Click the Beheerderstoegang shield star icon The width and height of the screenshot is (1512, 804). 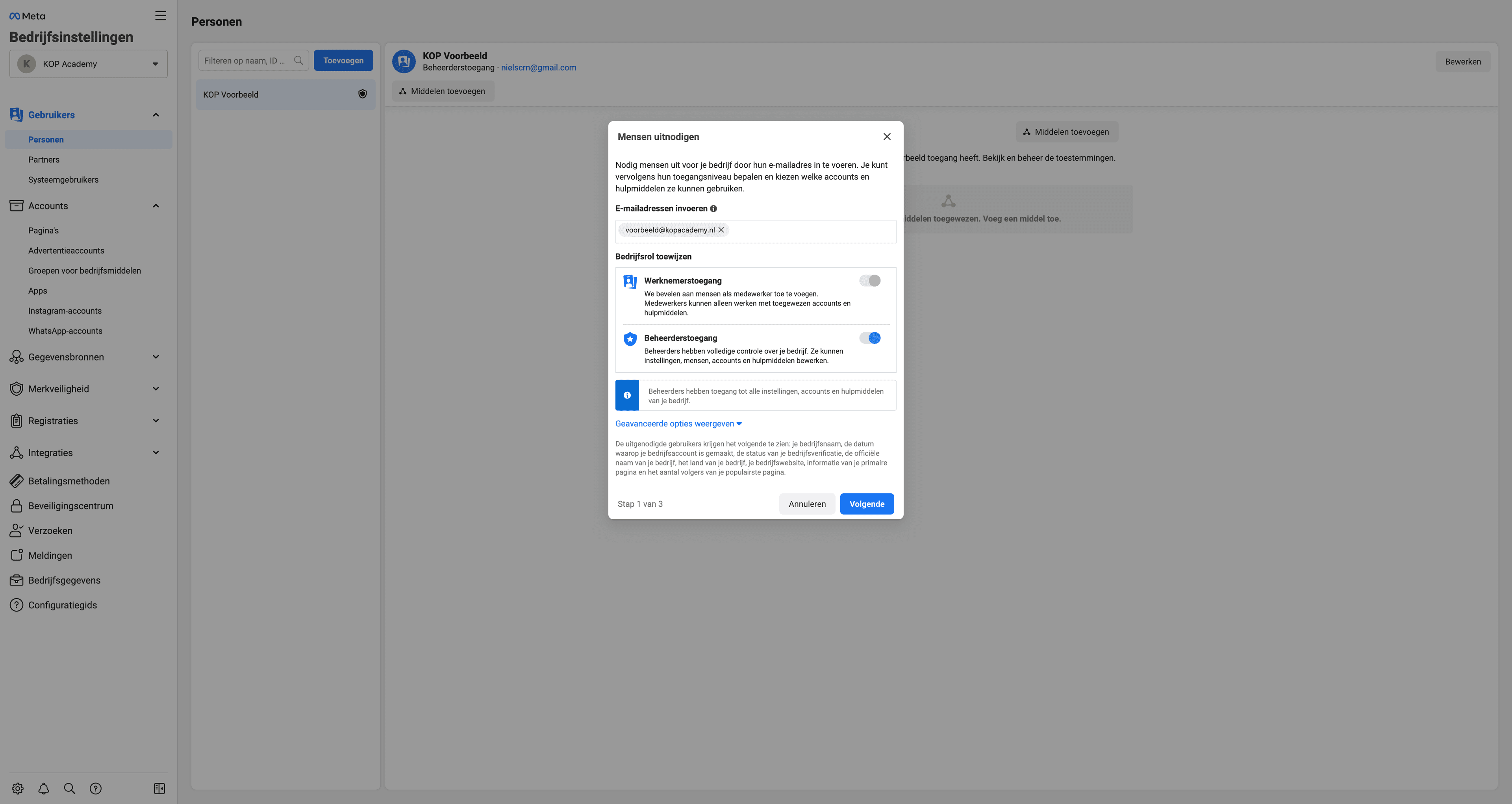point(630,339)
